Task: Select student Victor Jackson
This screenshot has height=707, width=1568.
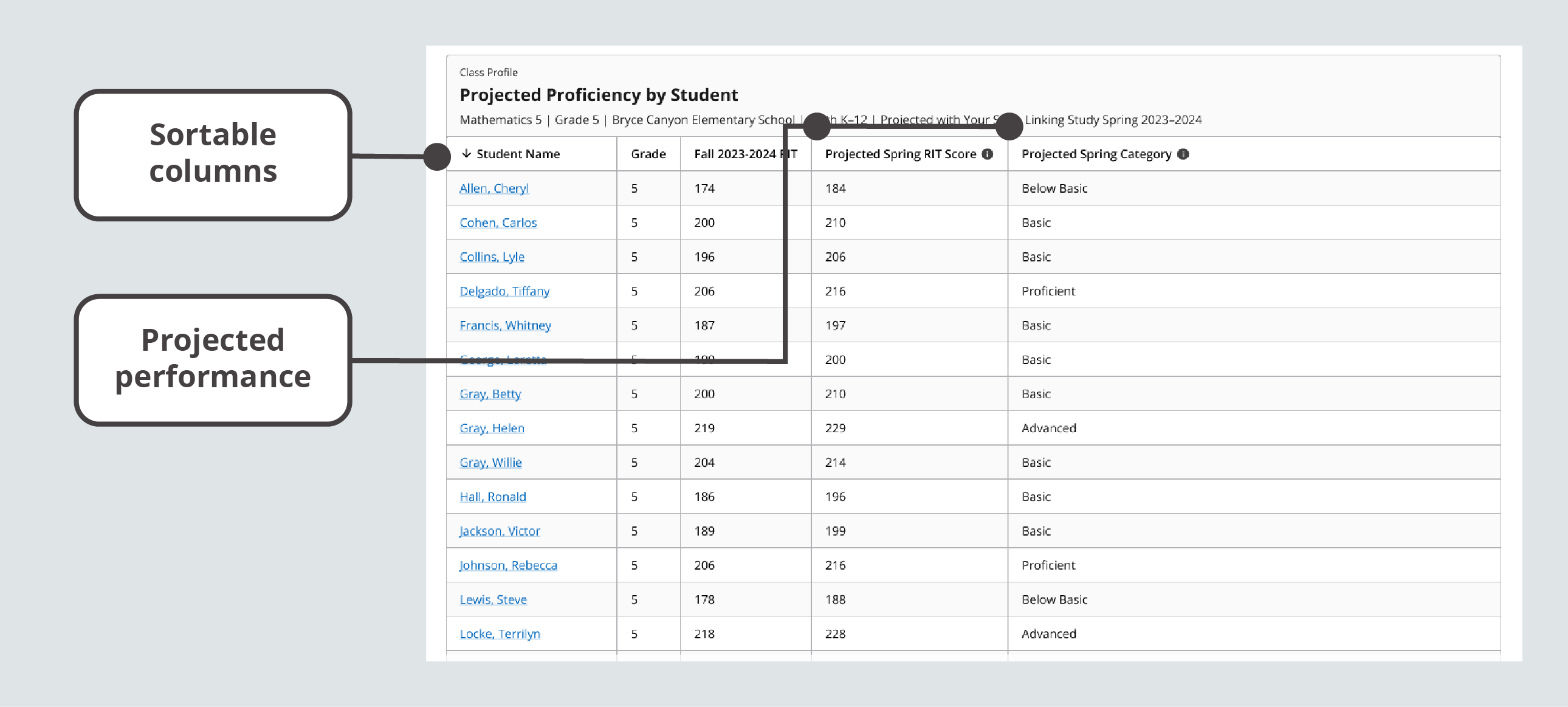Action: coord(499,531)
